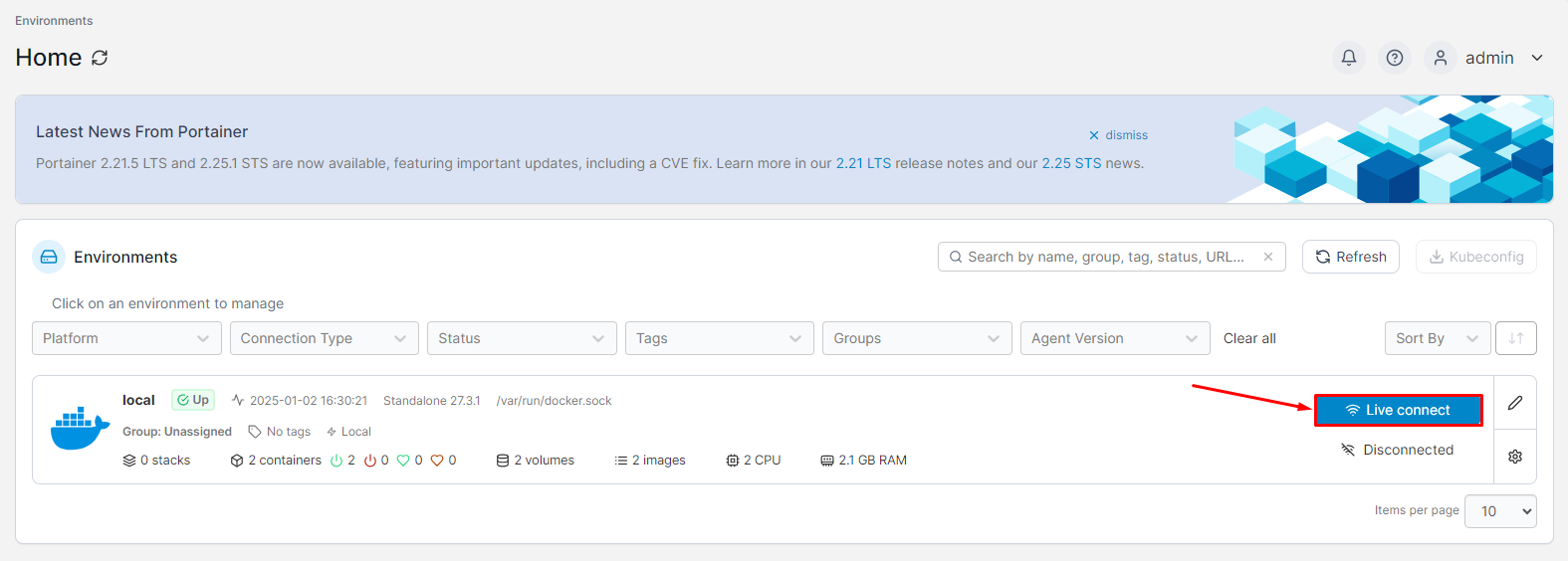Viewport: 1568px width, 561px height.
Task: Open the Connection Type filter dropdown
Action: (x=325, y=338)
